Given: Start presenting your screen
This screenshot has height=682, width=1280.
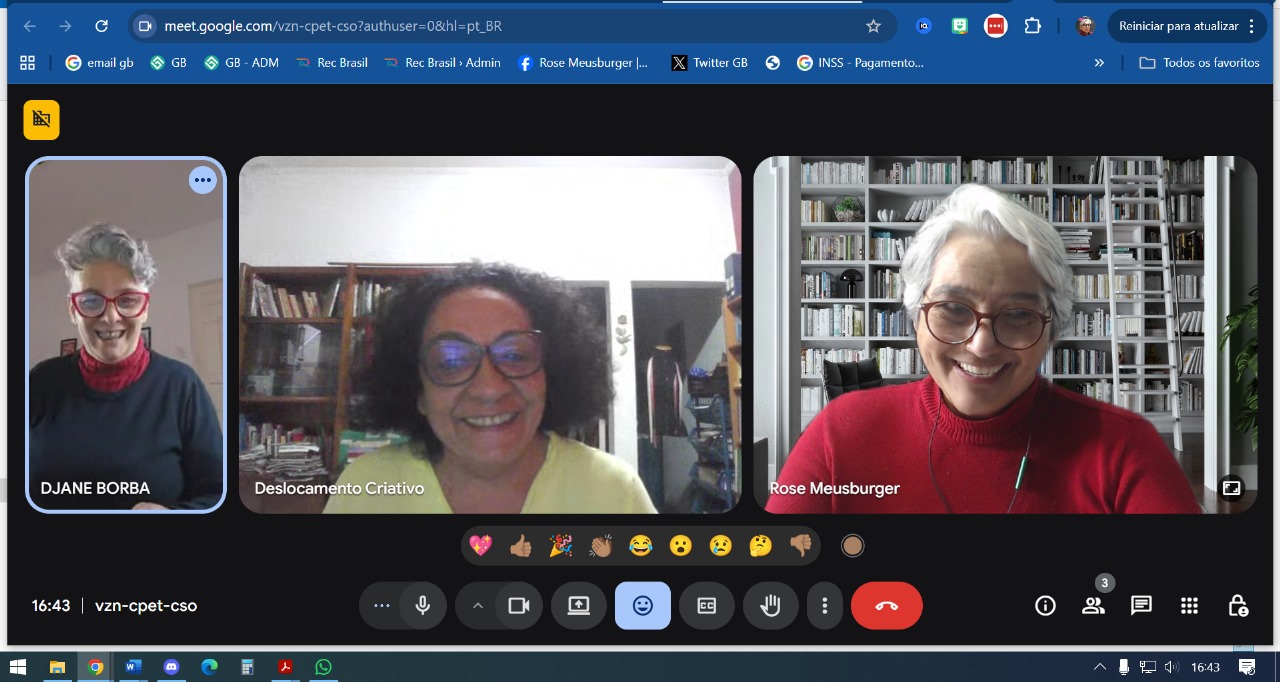Looking at the screenshot, I should click(x=578, y=605).
